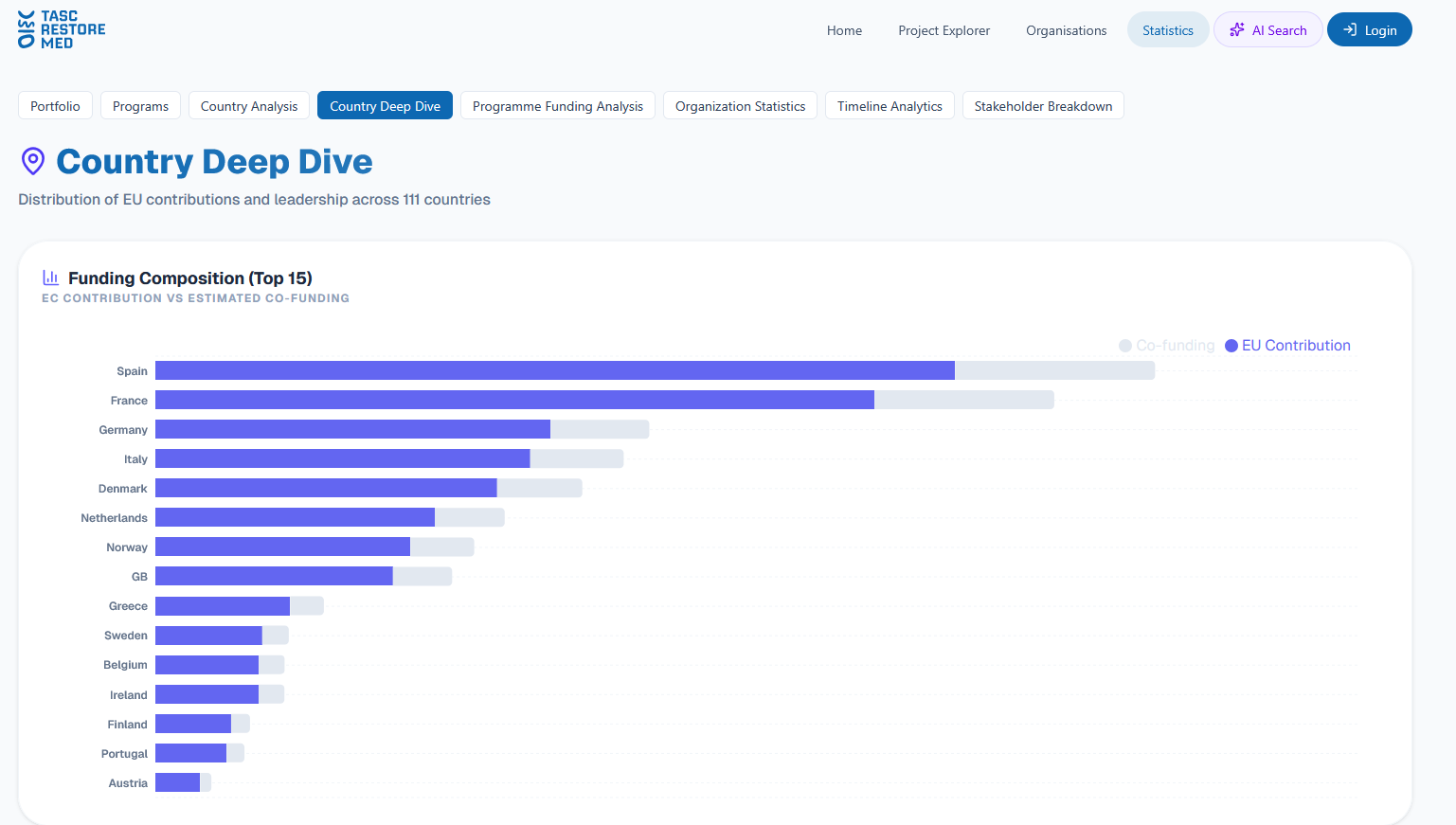The height and width of the screenshot is (825, 1456).
Task: Click Italy's EU Contribution bar
Action: tap(343, 458)
